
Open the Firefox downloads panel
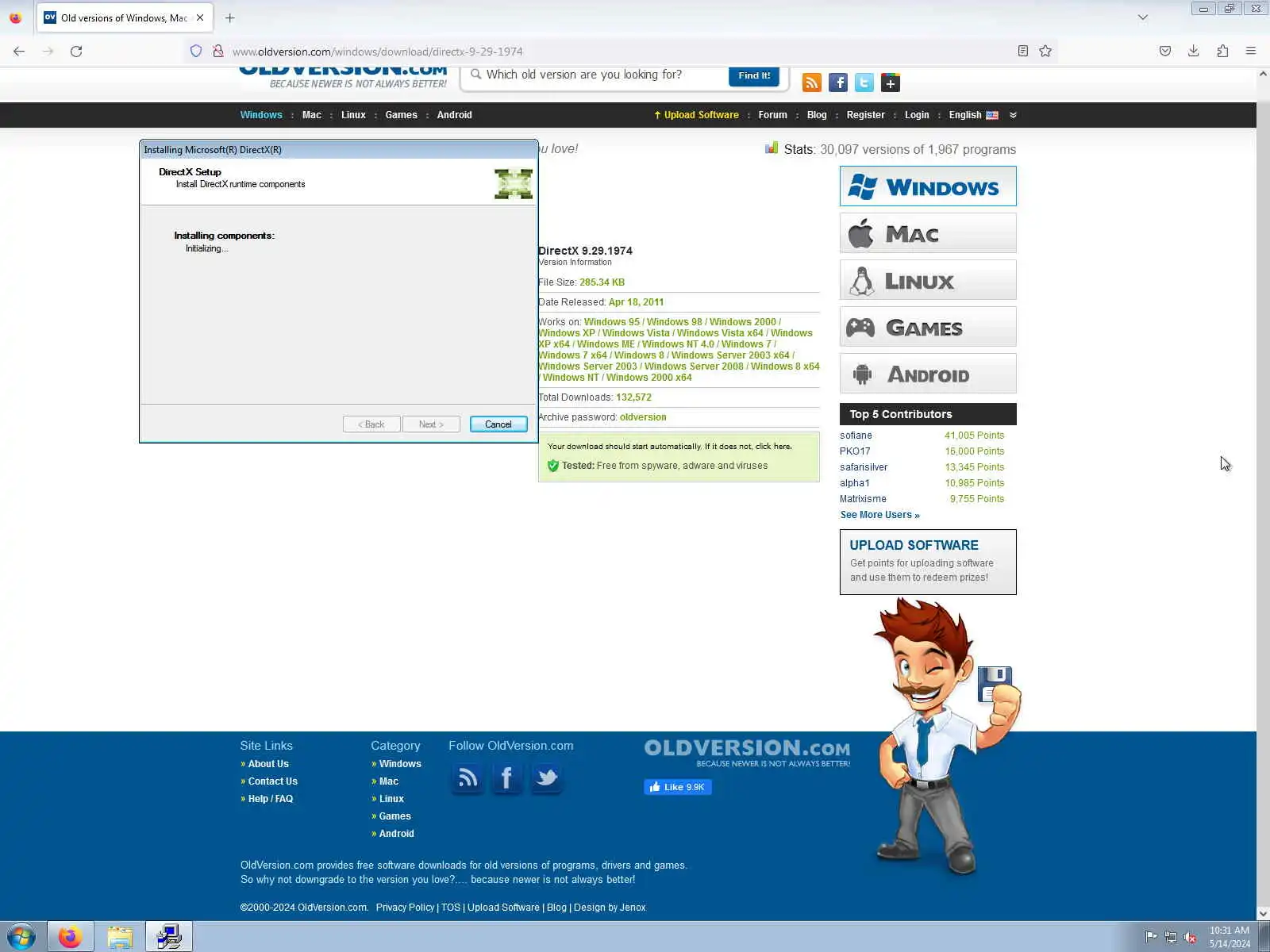[1193, 51]
